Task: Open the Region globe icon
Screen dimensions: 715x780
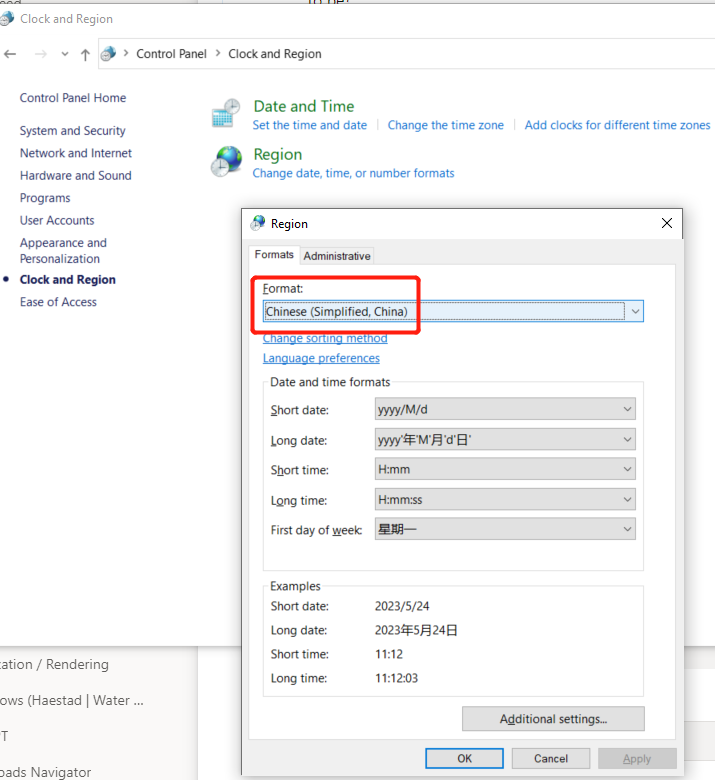Action: pyautogui.click(x=226, y=162)
